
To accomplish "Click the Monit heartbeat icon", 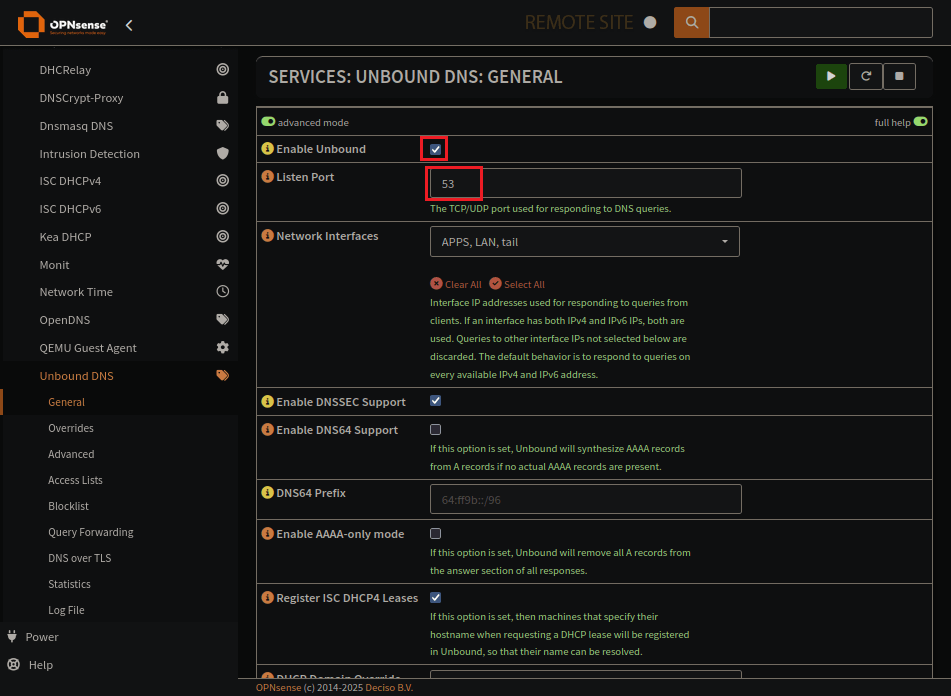I will point(223,264).
